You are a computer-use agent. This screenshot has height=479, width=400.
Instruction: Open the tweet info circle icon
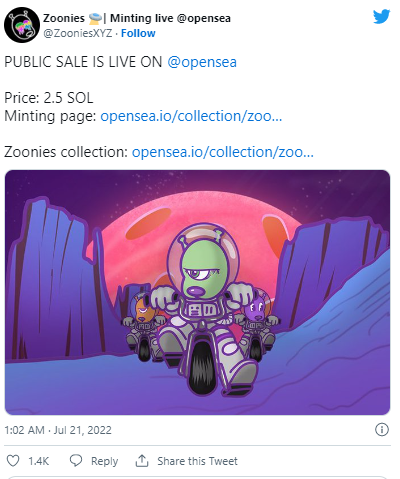pyautogui.click(x=382, y=429)
